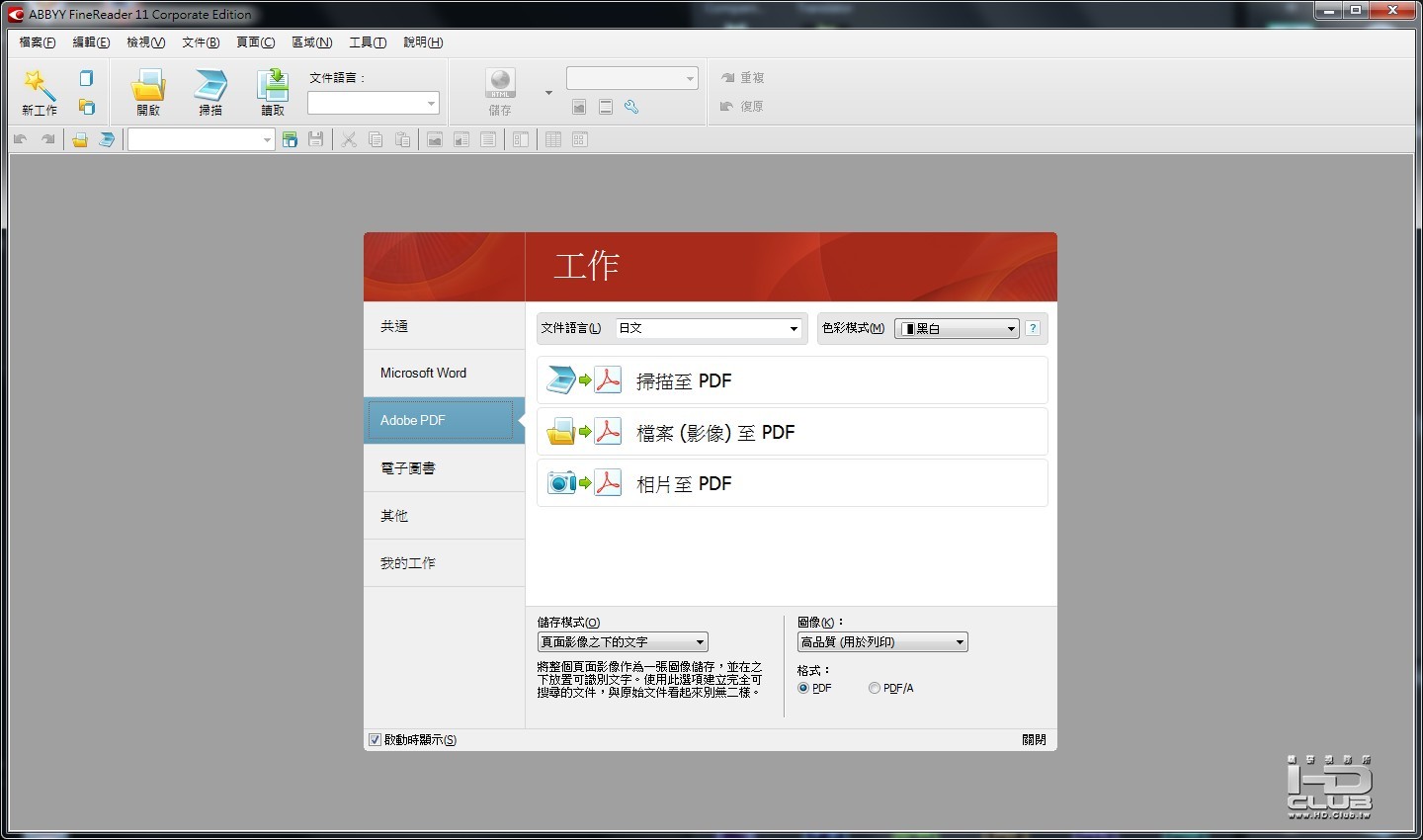Start the 相片至 PDF task

(x=792, y=483)
